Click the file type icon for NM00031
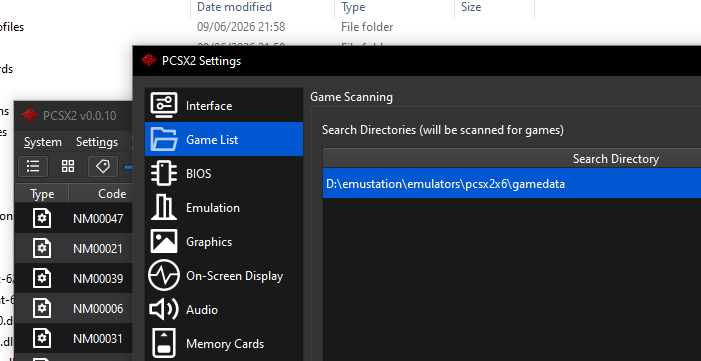The height and width of the screenshot is (361, 701). point(42,338)
